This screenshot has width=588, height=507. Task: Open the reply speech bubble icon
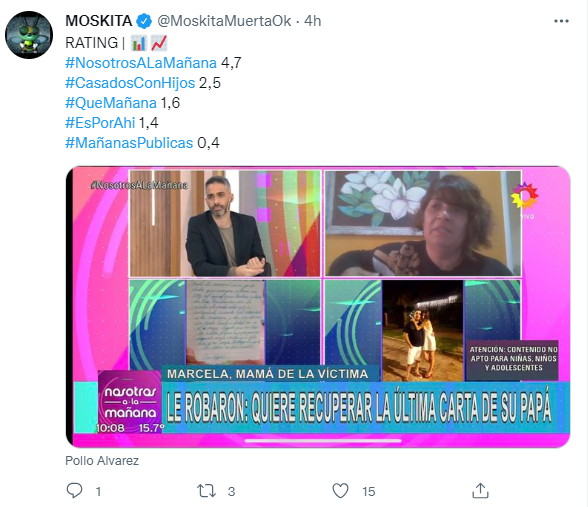click(x=74, y=490)
